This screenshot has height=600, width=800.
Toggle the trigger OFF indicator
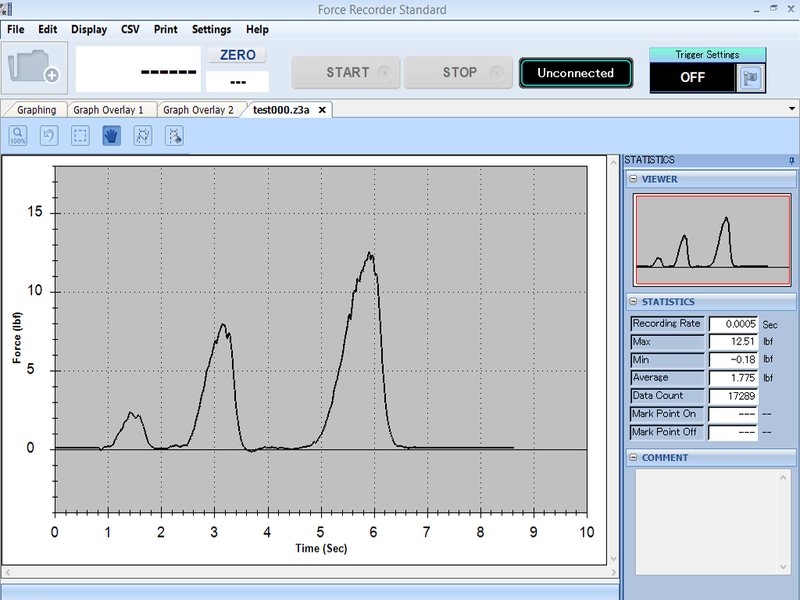point(692,77)
